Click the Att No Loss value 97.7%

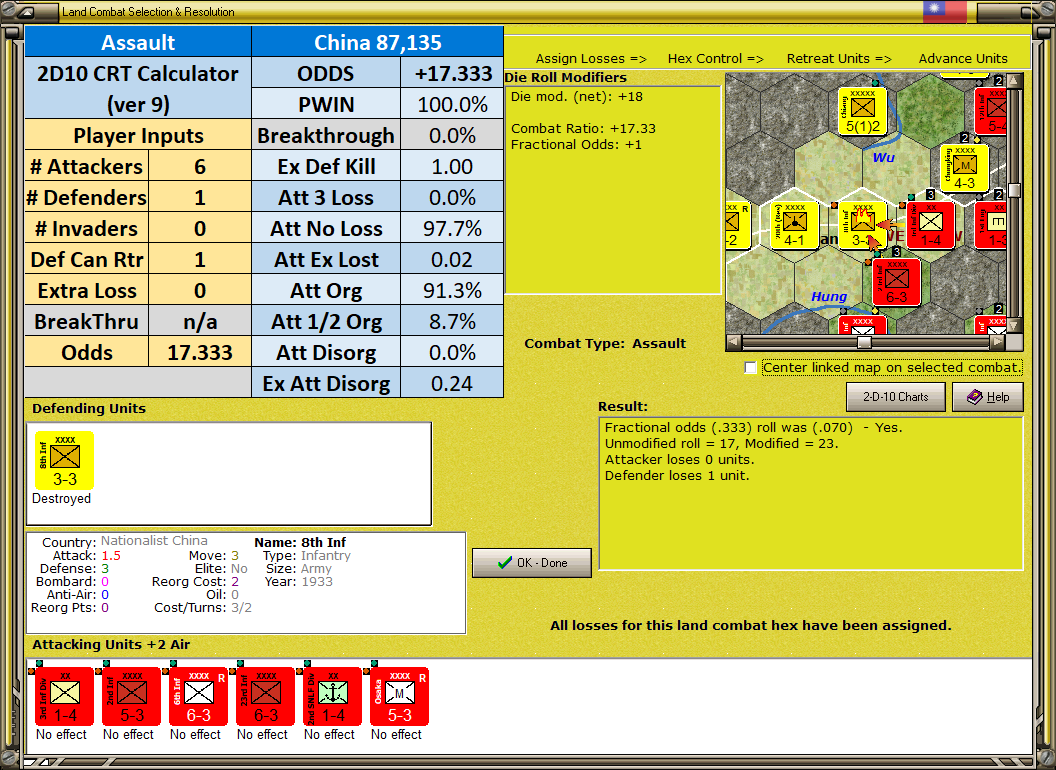click(x=452, y=228)
